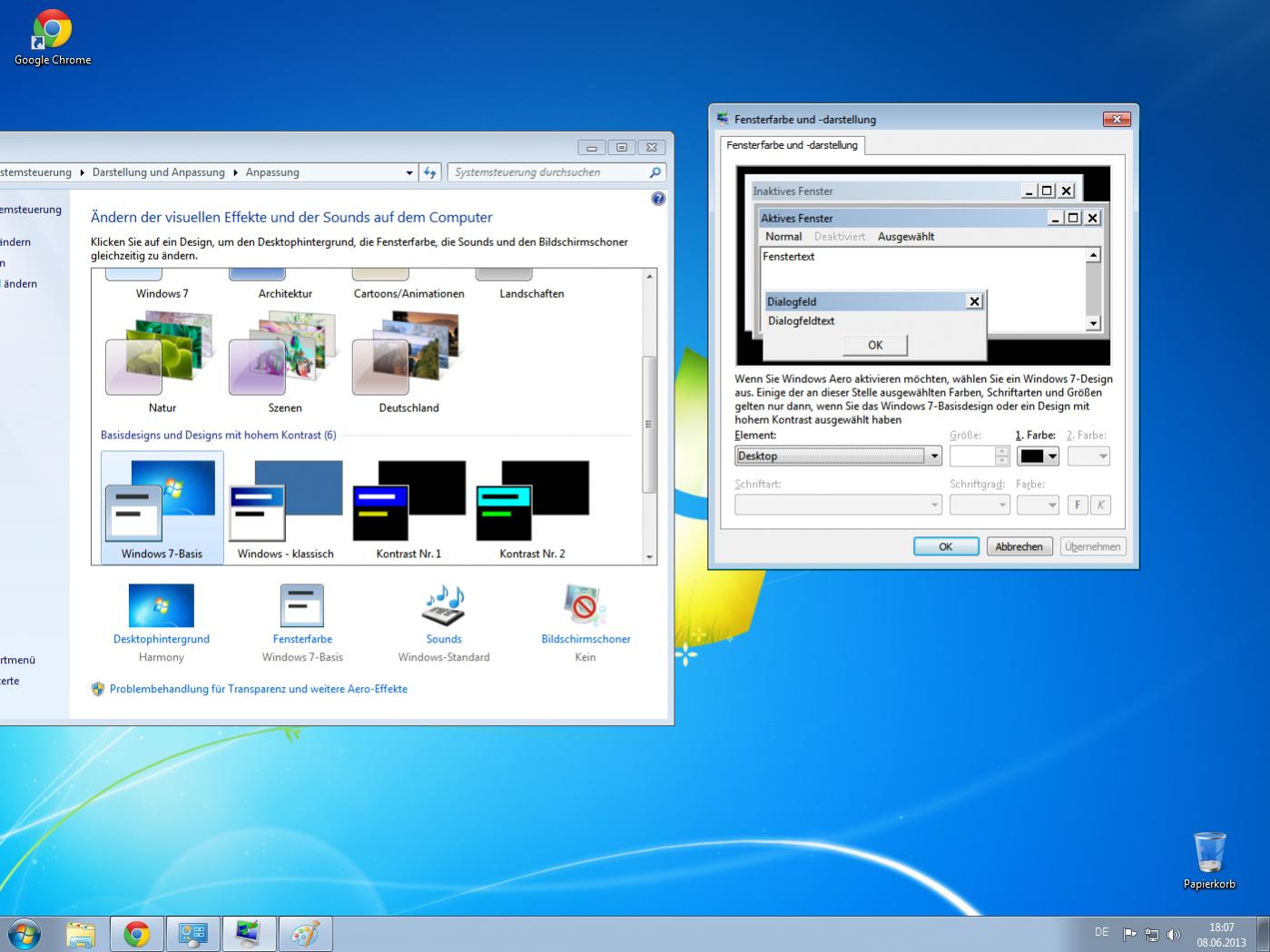This screenshot has width=1270, height=952.
Task: Switch to the window color taskbar button
Action: click(x=249, y=934)
